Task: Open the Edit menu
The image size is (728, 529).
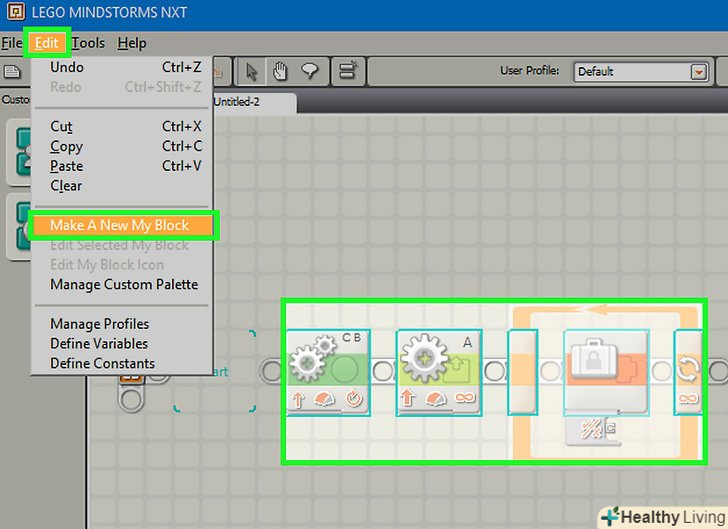Action: point(46,43)
